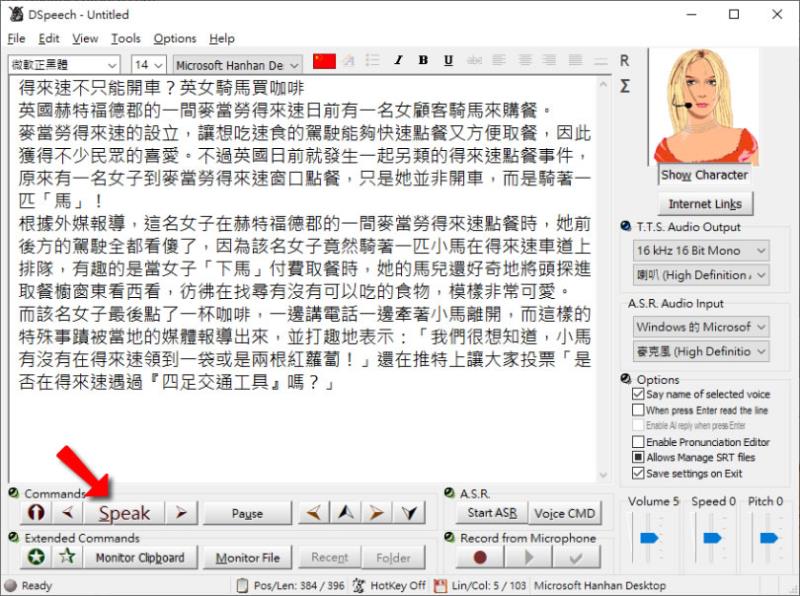Collapse the Options section toggle
The height and width of the screenshot is (596, 800).
coord(626,379)
